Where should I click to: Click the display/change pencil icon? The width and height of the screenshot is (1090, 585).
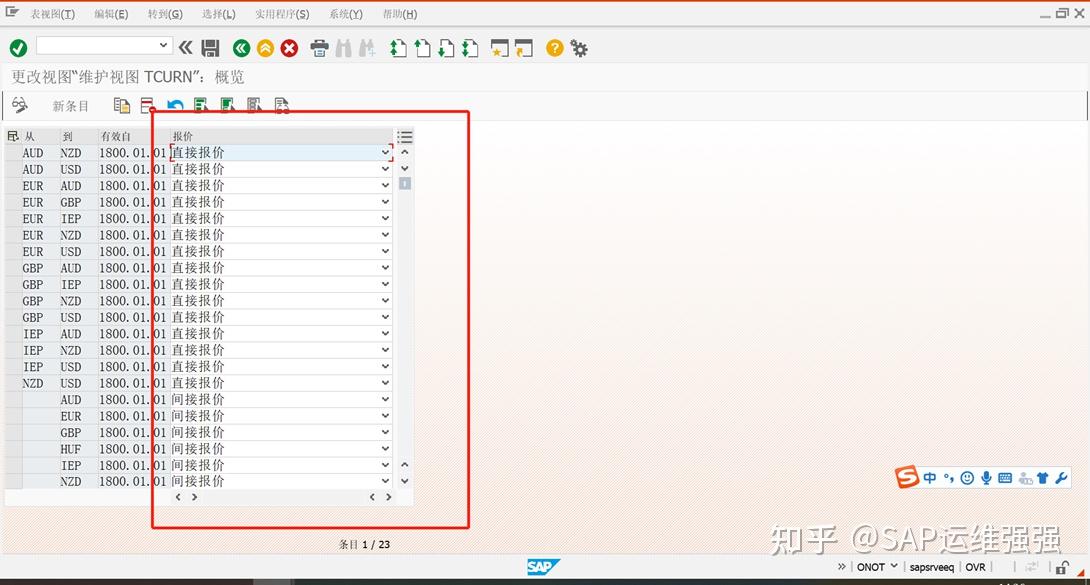point(20,105)
